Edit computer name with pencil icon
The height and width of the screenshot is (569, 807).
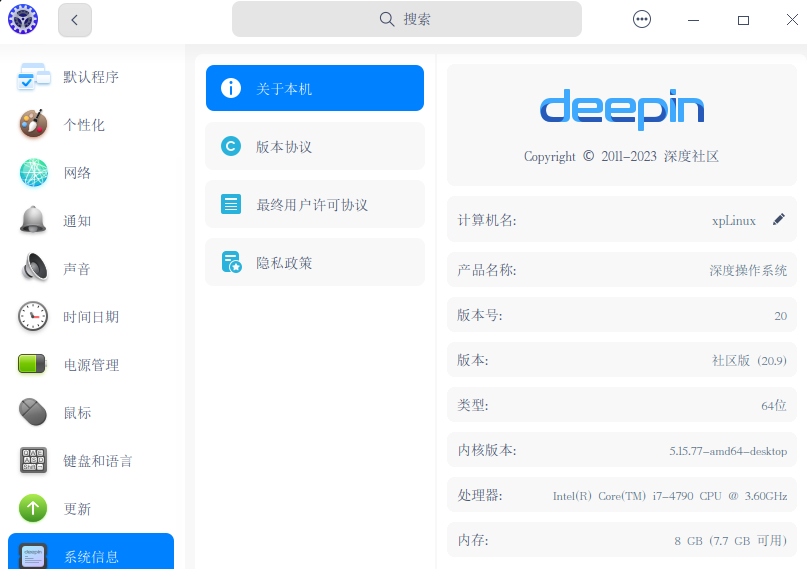(x=779, y=220)
